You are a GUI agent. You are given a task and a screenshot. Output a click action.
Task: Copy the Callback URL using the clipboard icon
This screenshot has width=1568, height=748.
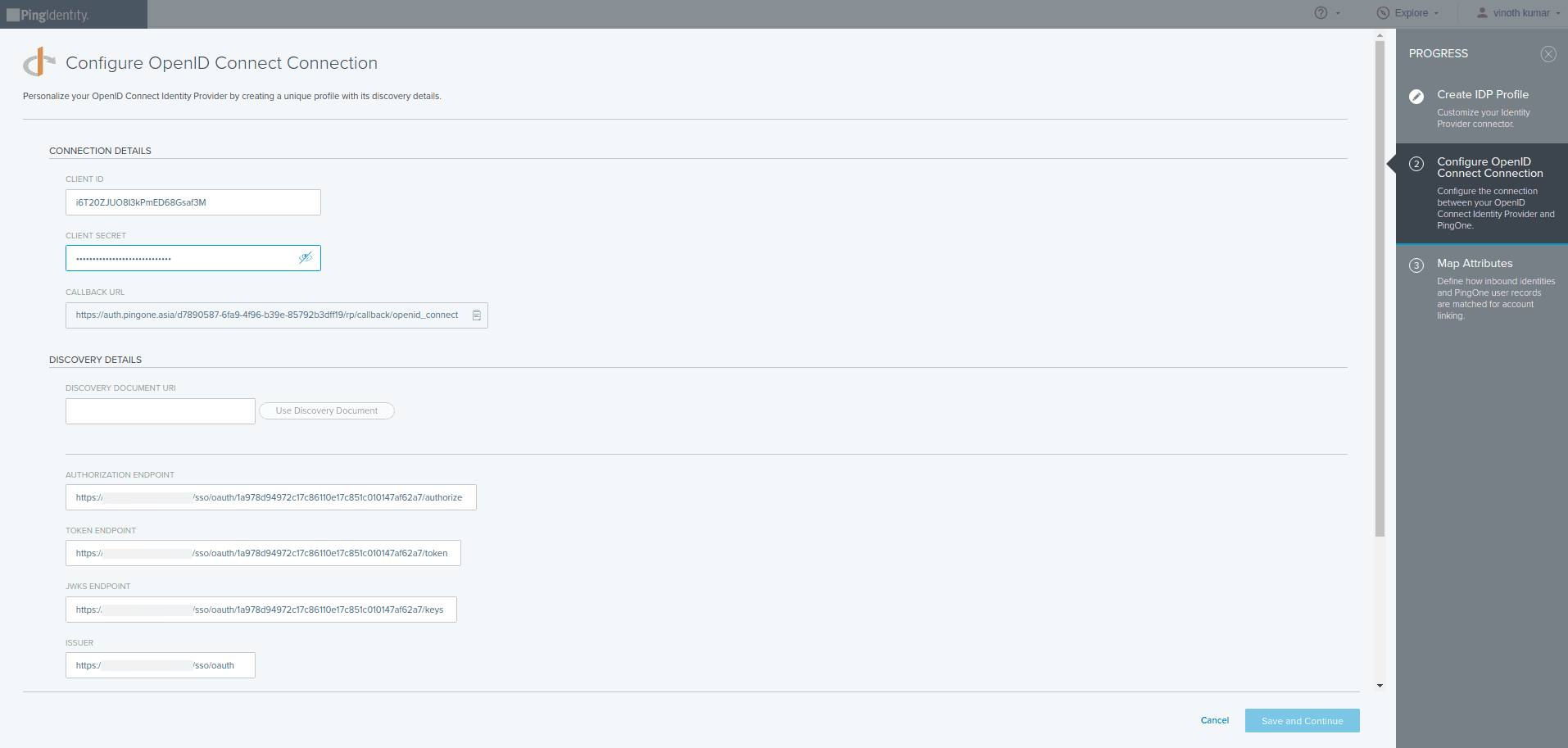point(477,315)
